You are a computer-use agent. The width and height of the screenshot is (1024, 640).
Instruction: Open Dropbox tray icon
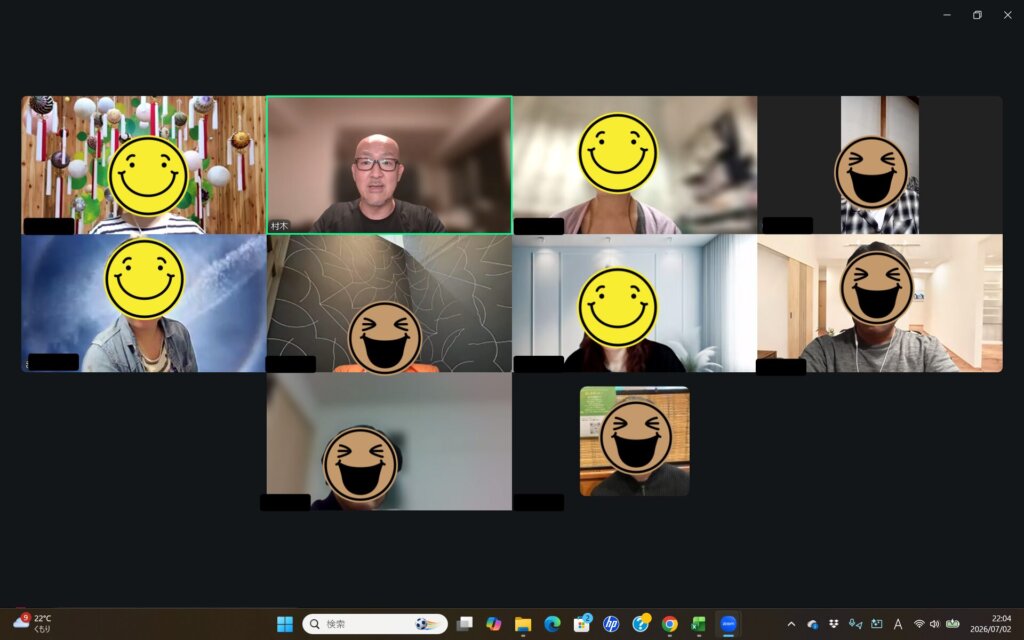click(x=834, y=624)
